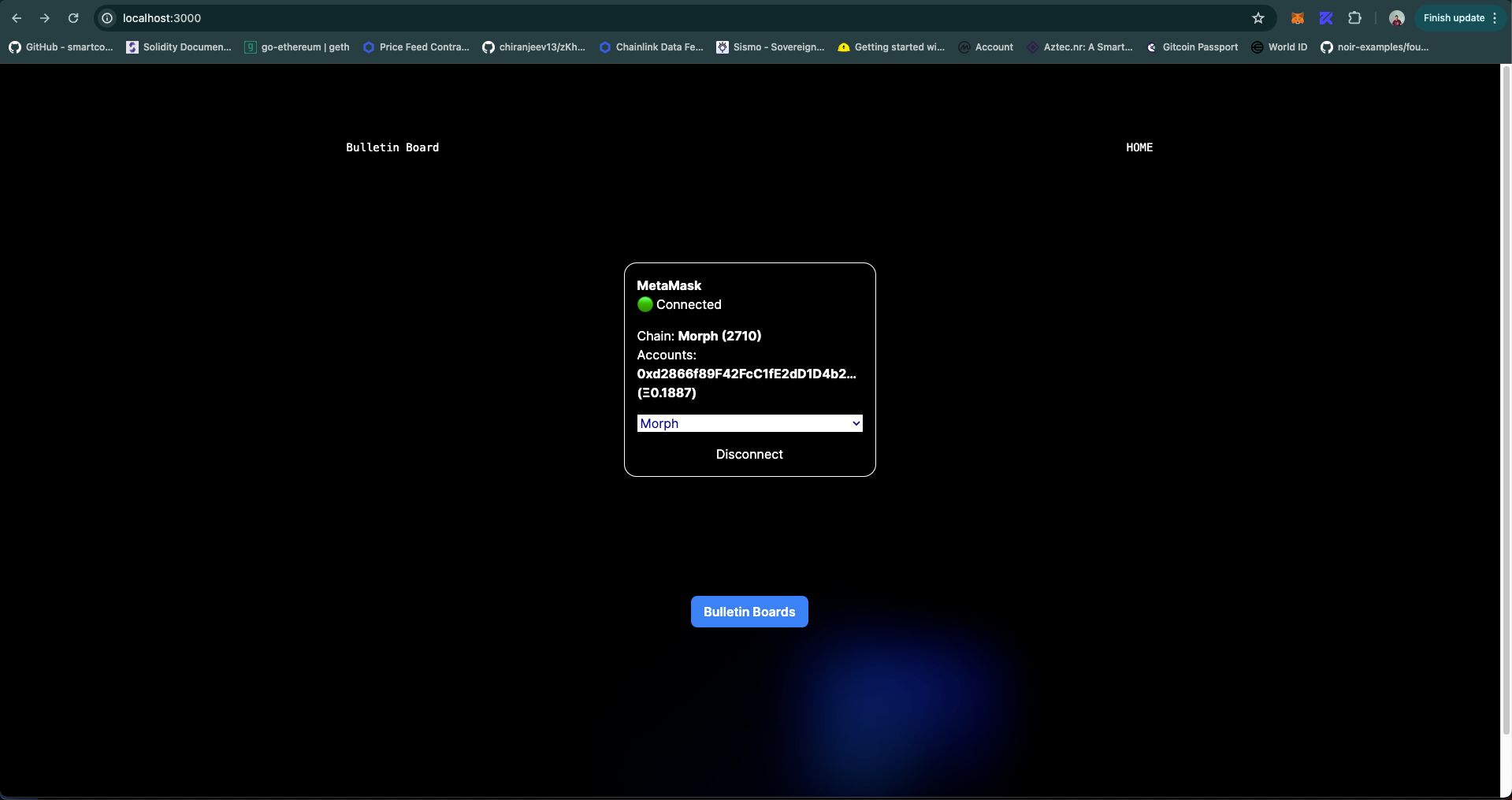Open the Chrome three-dot menu
Image resolution: width=1512 pixels, height=800 pixels.
(x=1495, y=18)
